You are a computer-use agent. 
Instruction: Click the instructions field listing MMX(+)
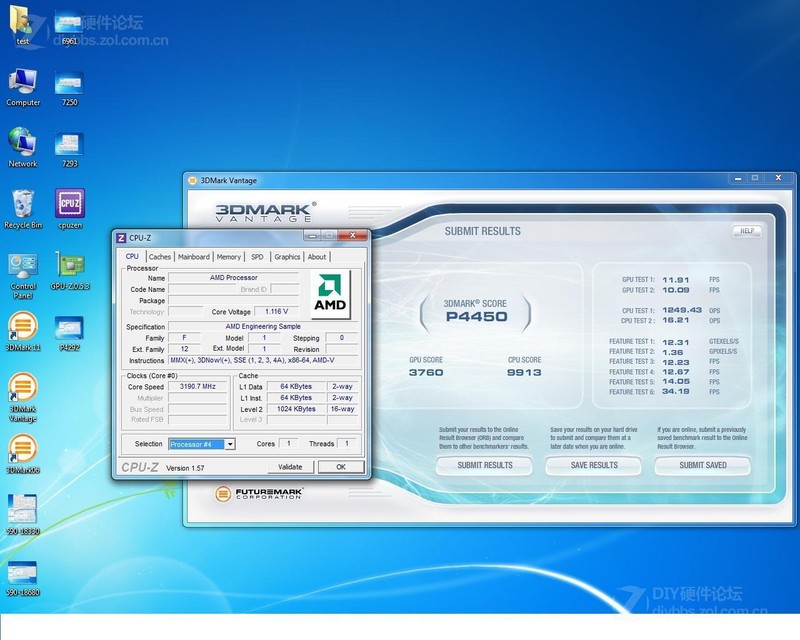pyautogui.click(x=263, y=360)
